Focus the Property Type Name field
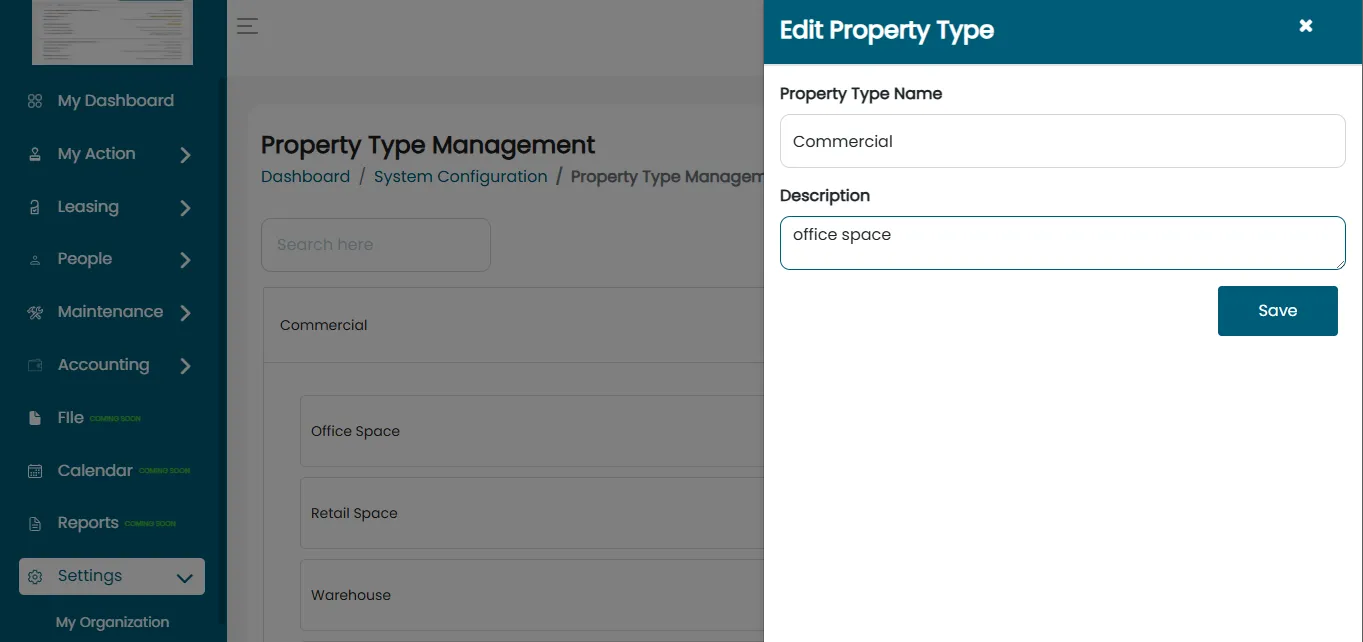 point(1063,141)
